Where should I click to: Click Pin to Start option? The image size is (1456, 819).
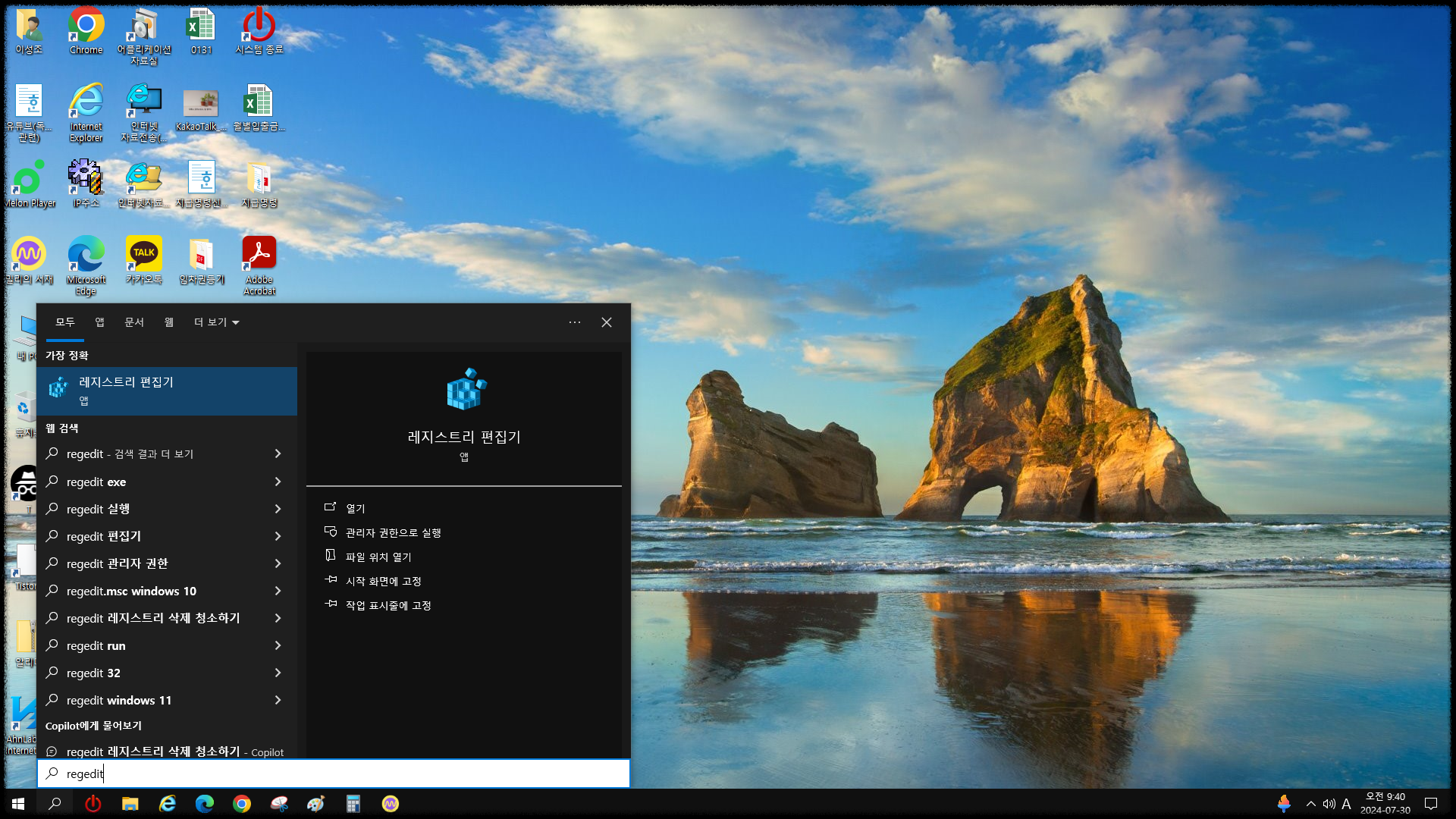[x=383, y=581]
